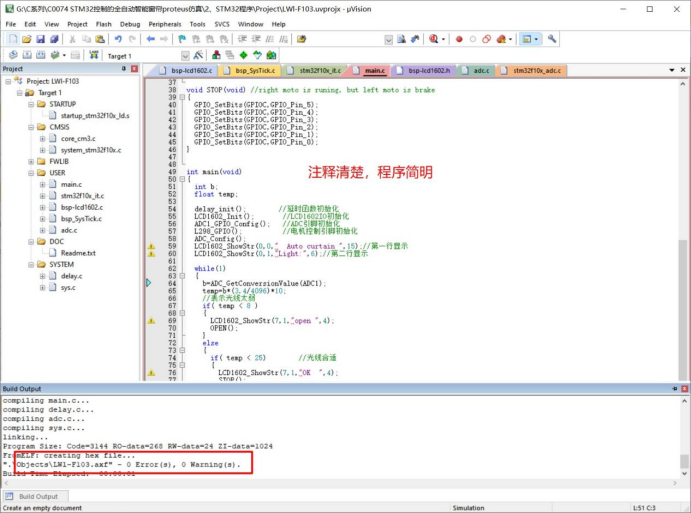Switch to the bsp-lcd1602.c tab
Image resolution: width=691 pixels, height=513 pixels.
(186, 71)
